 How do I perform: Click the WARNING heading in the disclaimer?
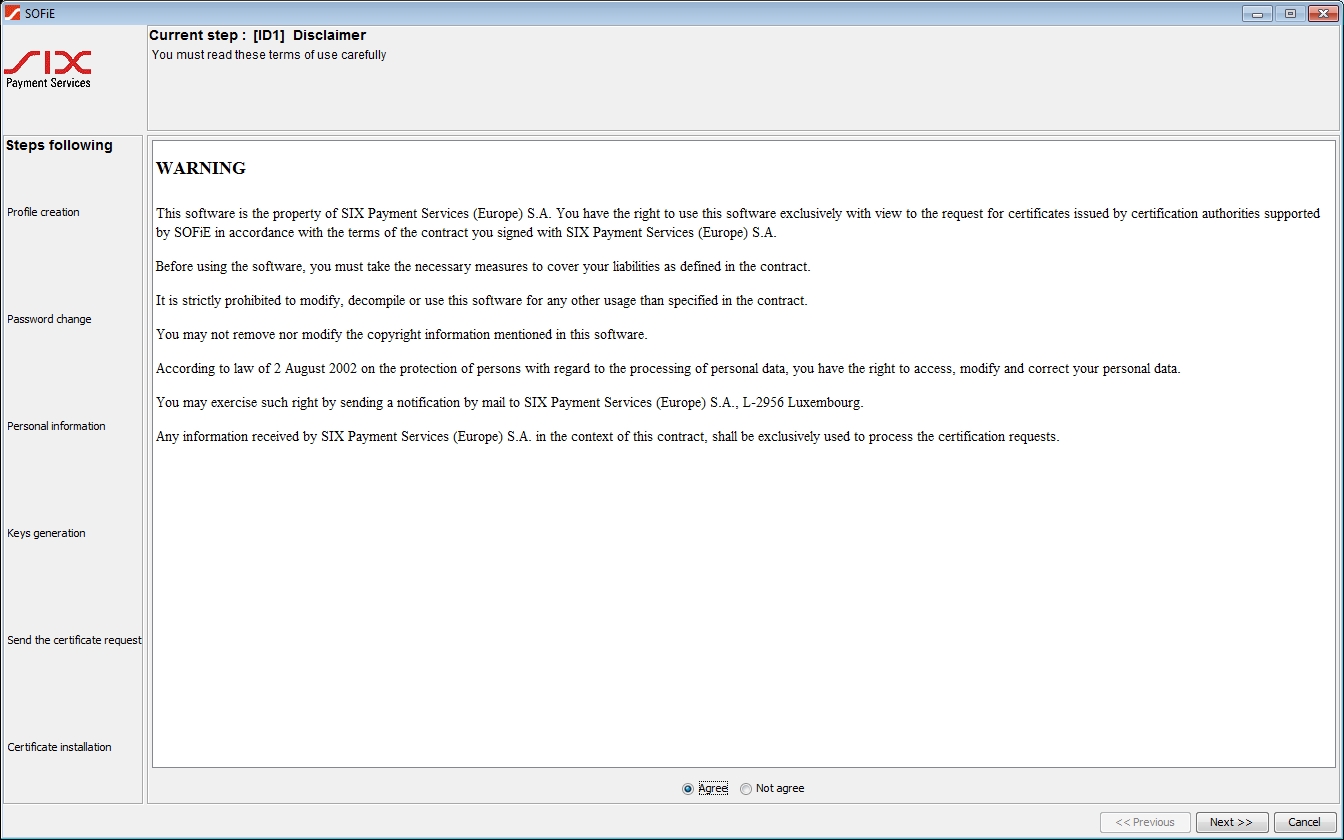pyautogui.click(x=201, y=168)
